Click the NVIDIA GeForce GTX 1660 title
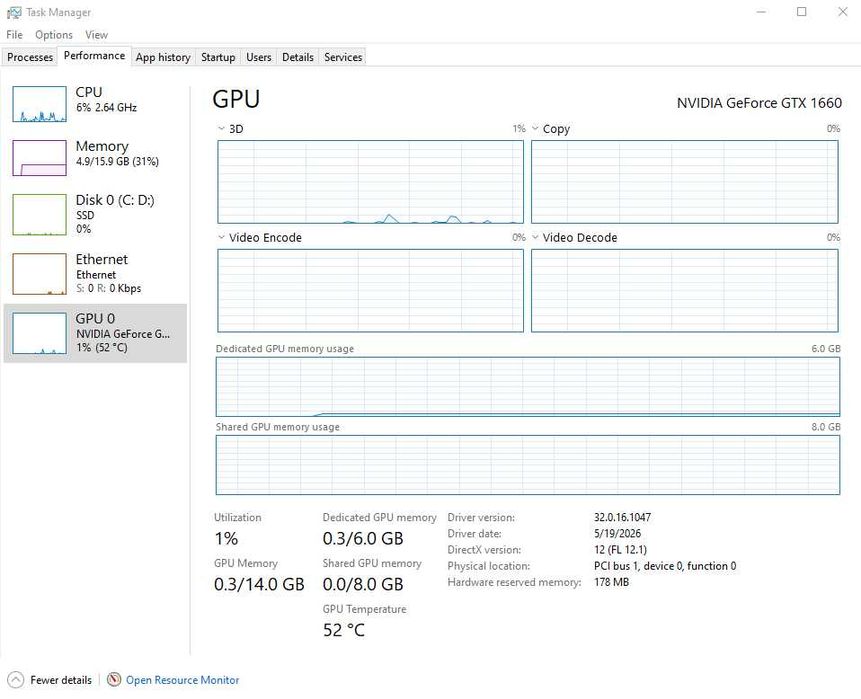The height and width of the screenshot is (699, 861). pos(759,103)
